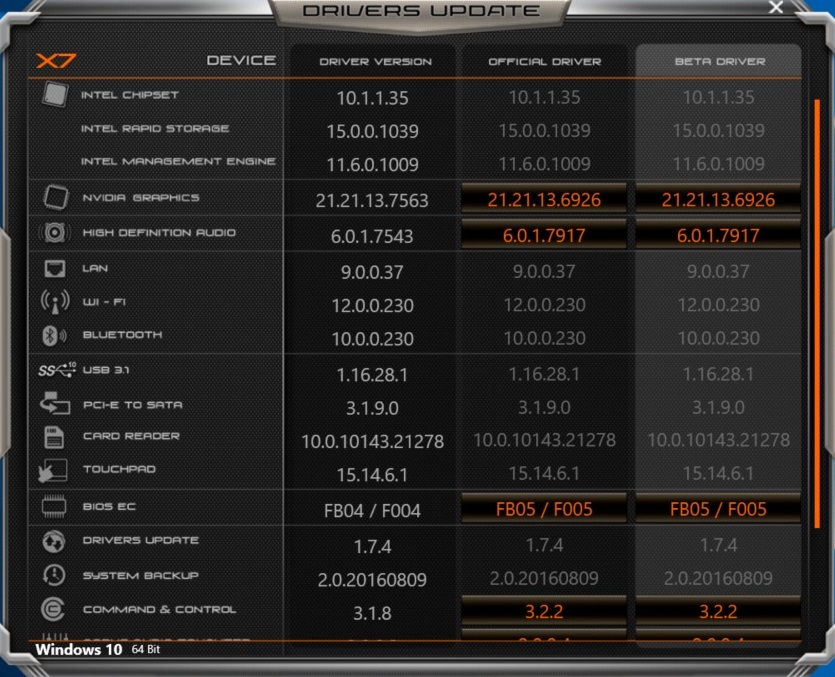Screen dimensions: 835x677
Task: Click the High Definition Audio speaker icon
Action: [x=54, y=233]
